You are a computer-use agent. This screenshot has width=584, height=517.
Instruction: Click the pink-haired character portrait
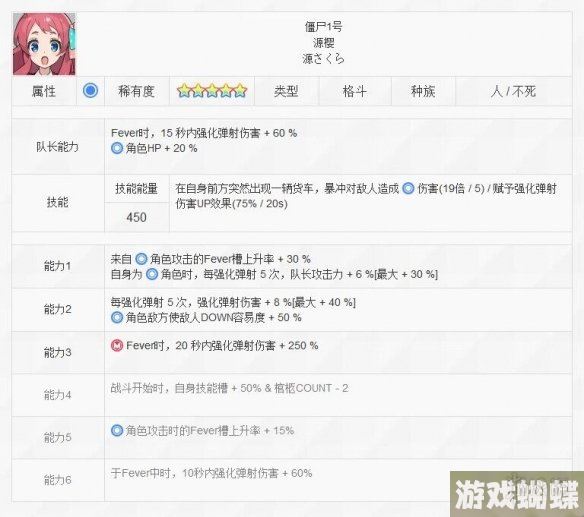44,44
